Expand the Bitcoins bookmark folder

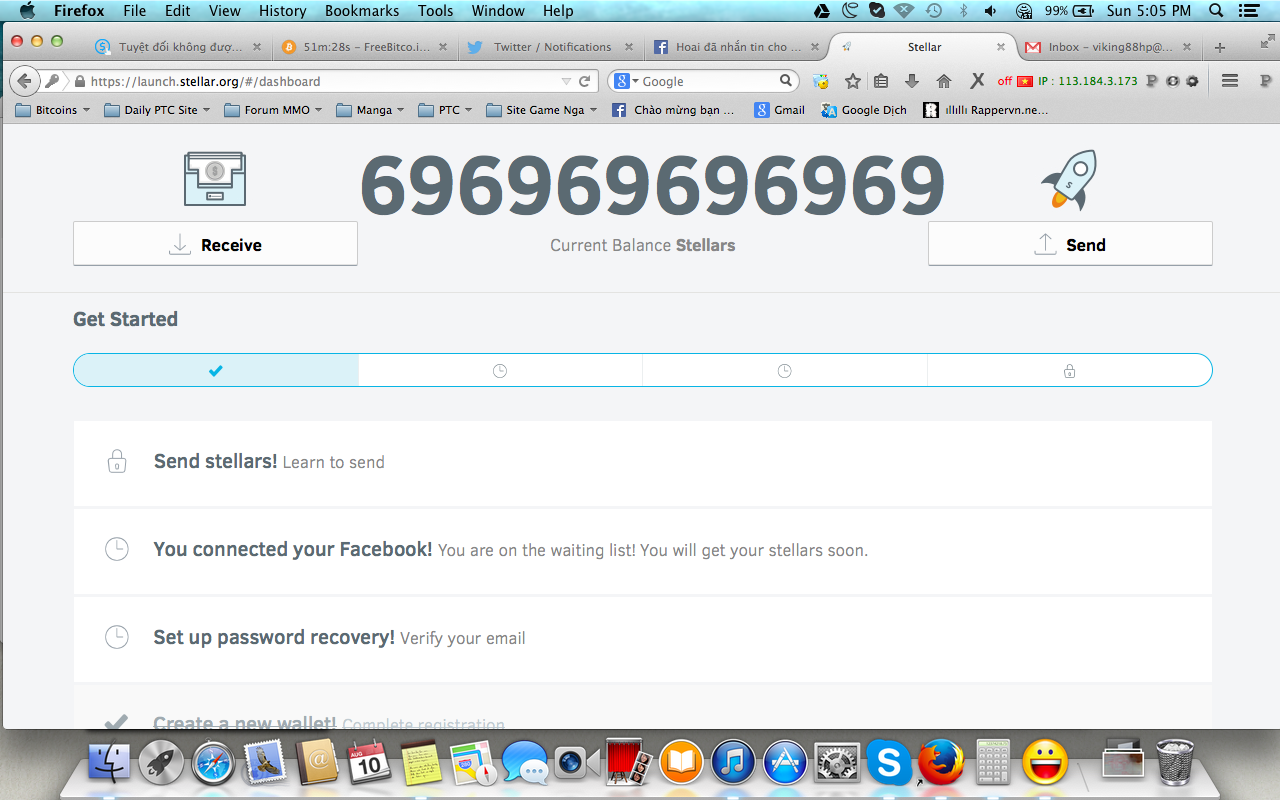(x=53, y=110)
